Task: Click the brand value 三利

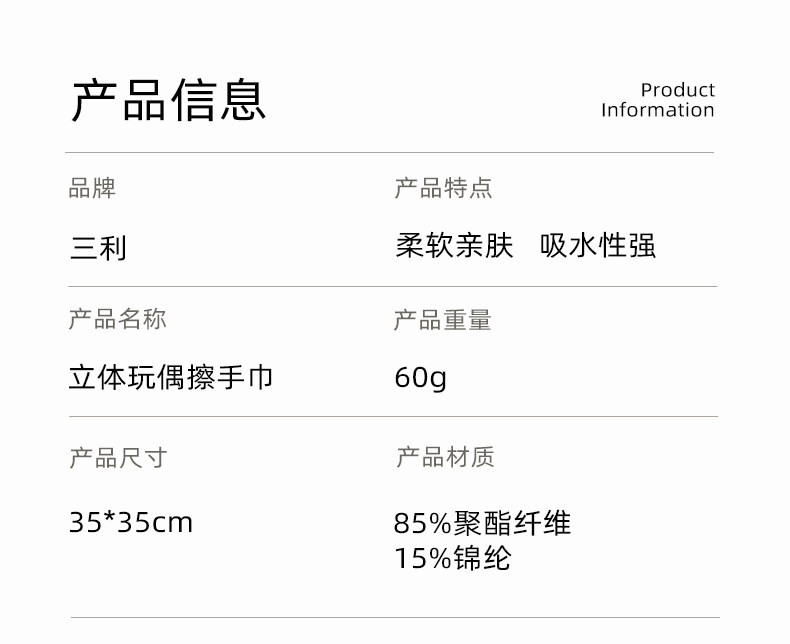Action: pos(98,247)
